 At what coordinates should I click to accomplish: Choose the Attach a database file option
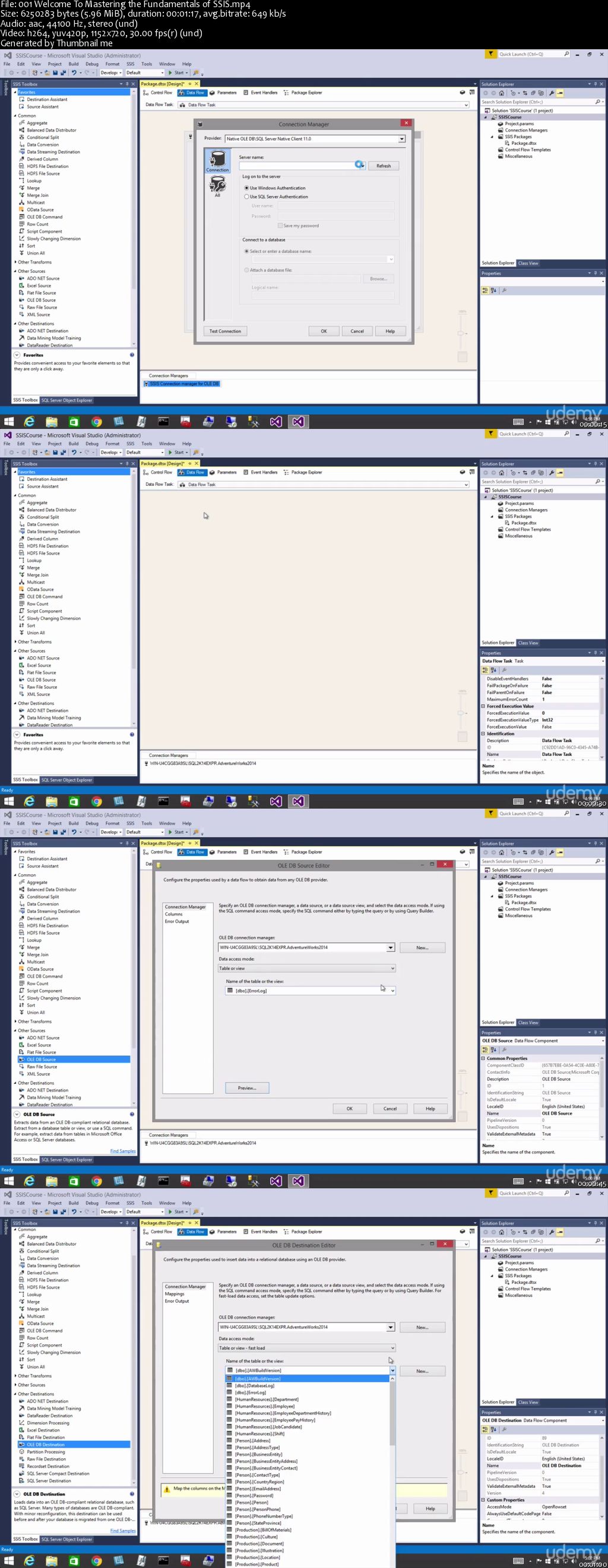tap(268, 270)
